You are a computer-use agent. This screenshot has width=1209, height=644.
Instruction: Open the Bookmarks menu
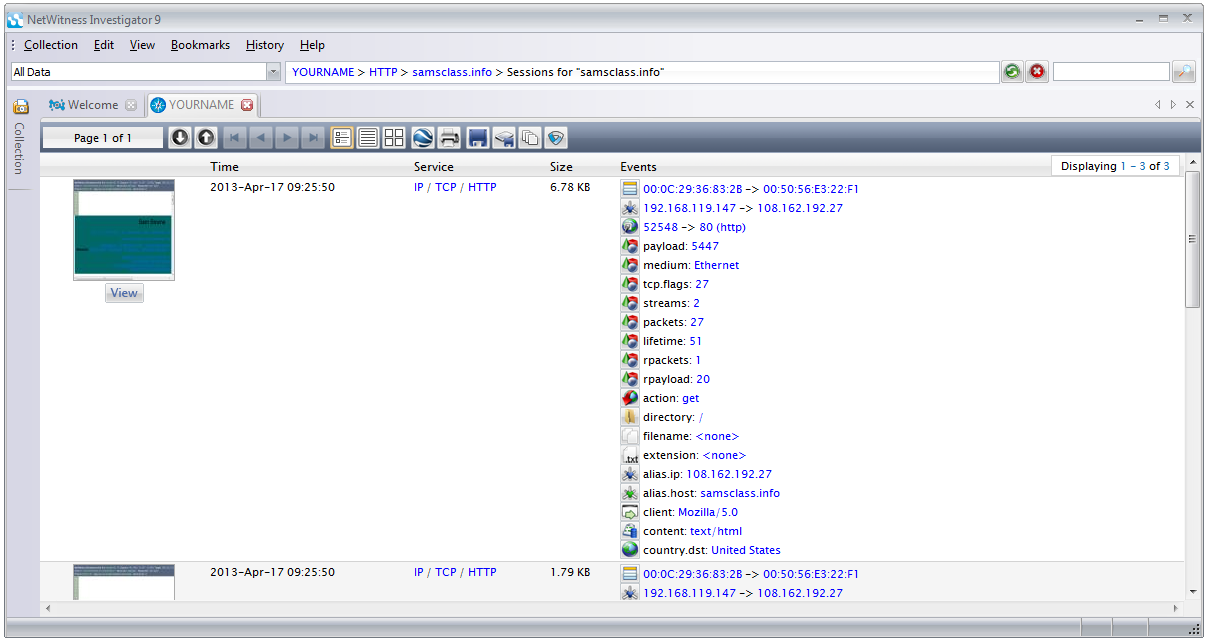200,45
